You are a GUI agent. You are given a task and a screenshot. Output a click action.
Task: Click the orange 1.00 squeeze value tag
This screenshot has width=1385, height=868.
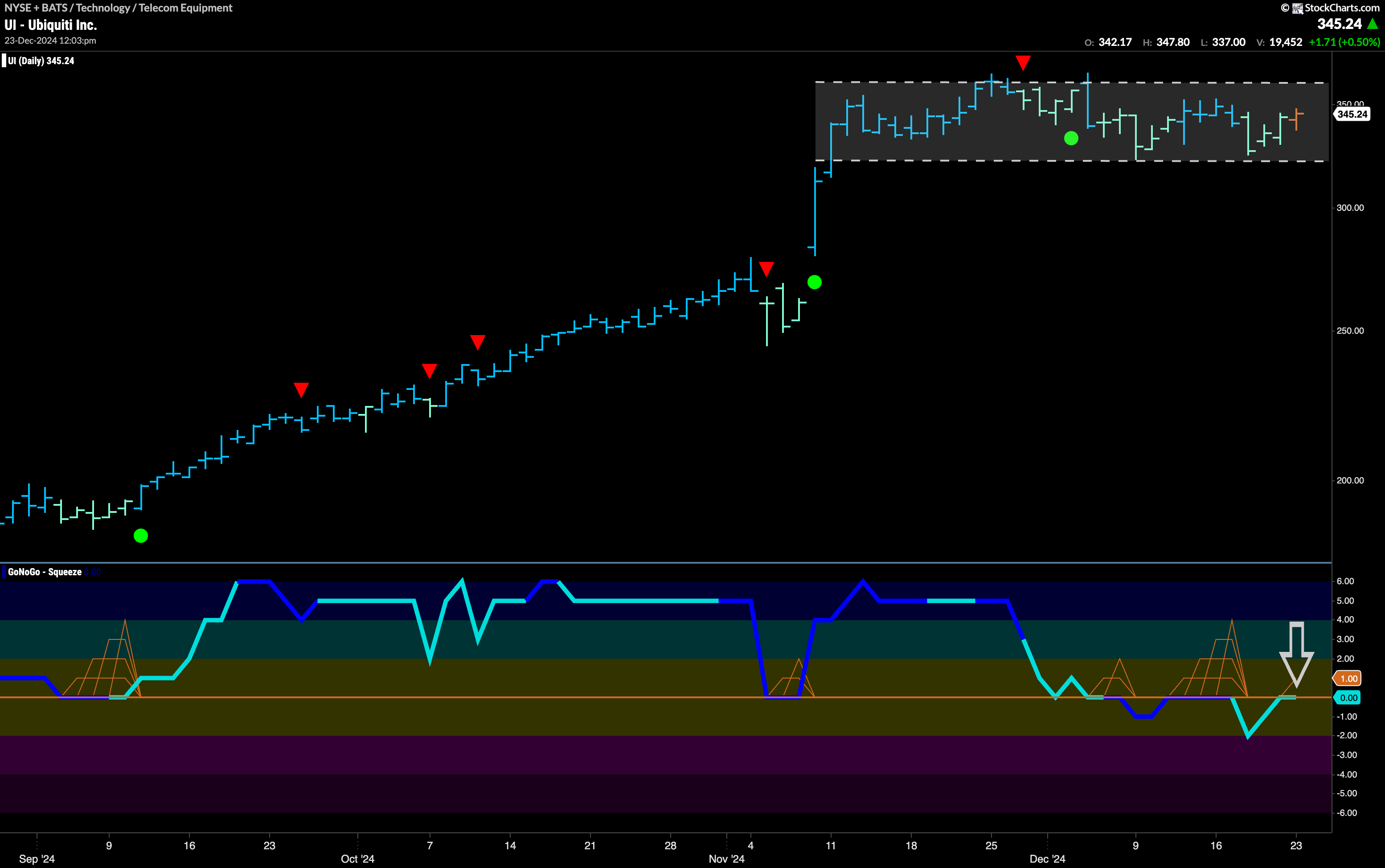pos(1347,679)
